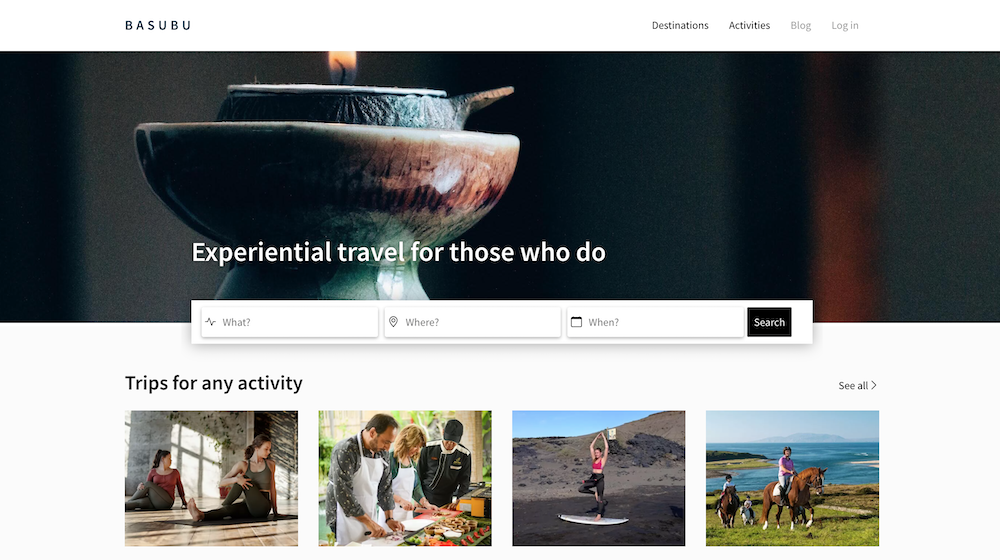Click the BASUBU logo

tap(158, 26)
